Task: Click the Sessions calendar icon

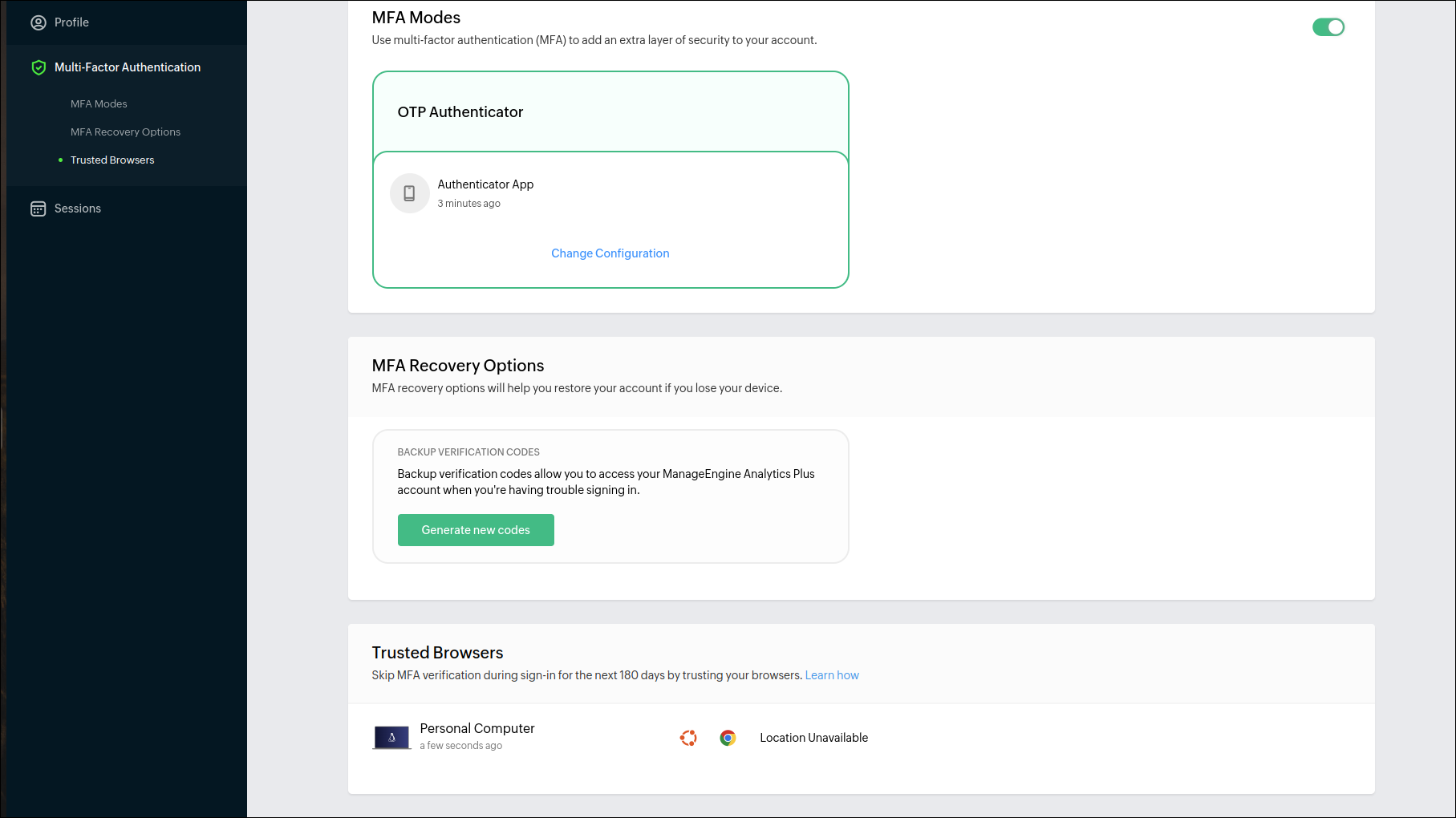Action: point(39,209)
